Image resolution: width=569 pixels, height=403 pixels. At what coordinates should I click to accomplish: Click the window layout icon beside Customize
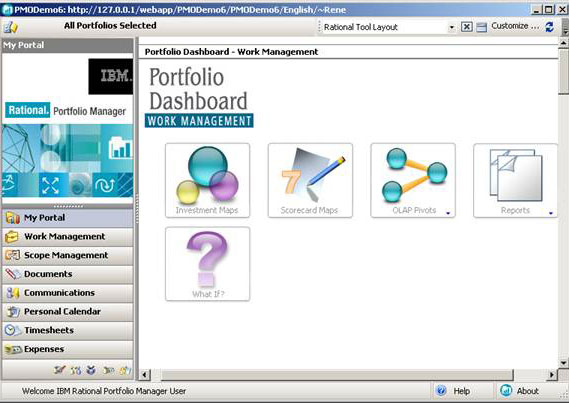pos(482,27)
